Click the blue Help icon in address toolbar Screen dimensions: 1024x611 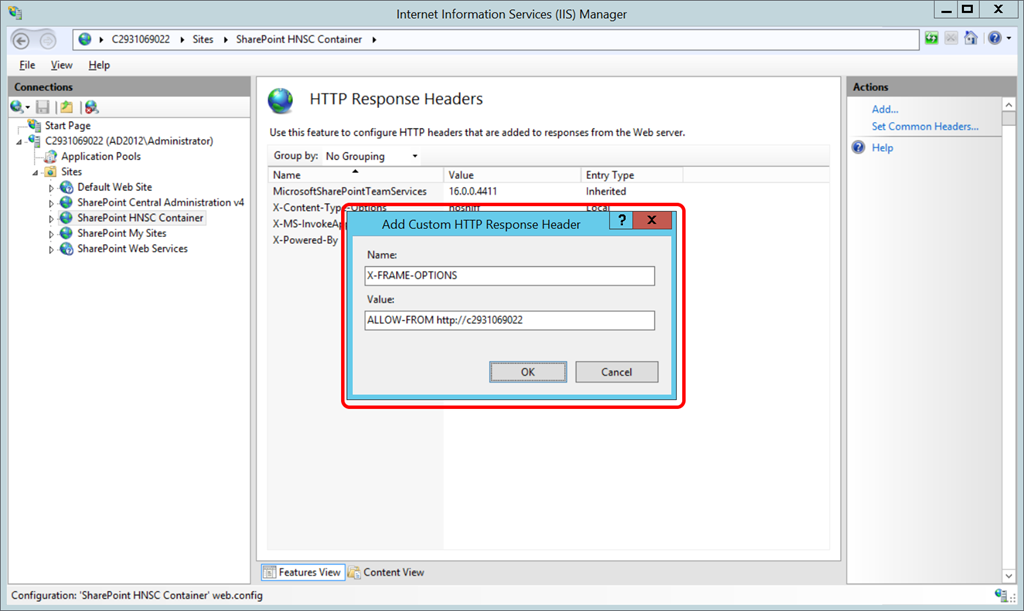coord(994,39)
